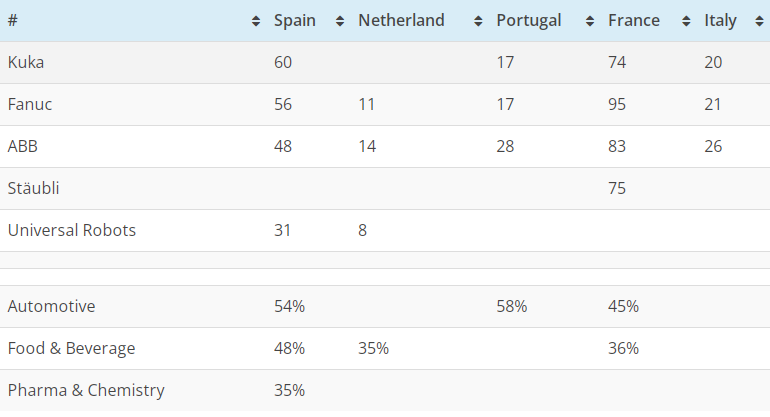The width and height of the screenshot is (770, 417).
Task: Click the Spain column header text
Action: (294, 21)
